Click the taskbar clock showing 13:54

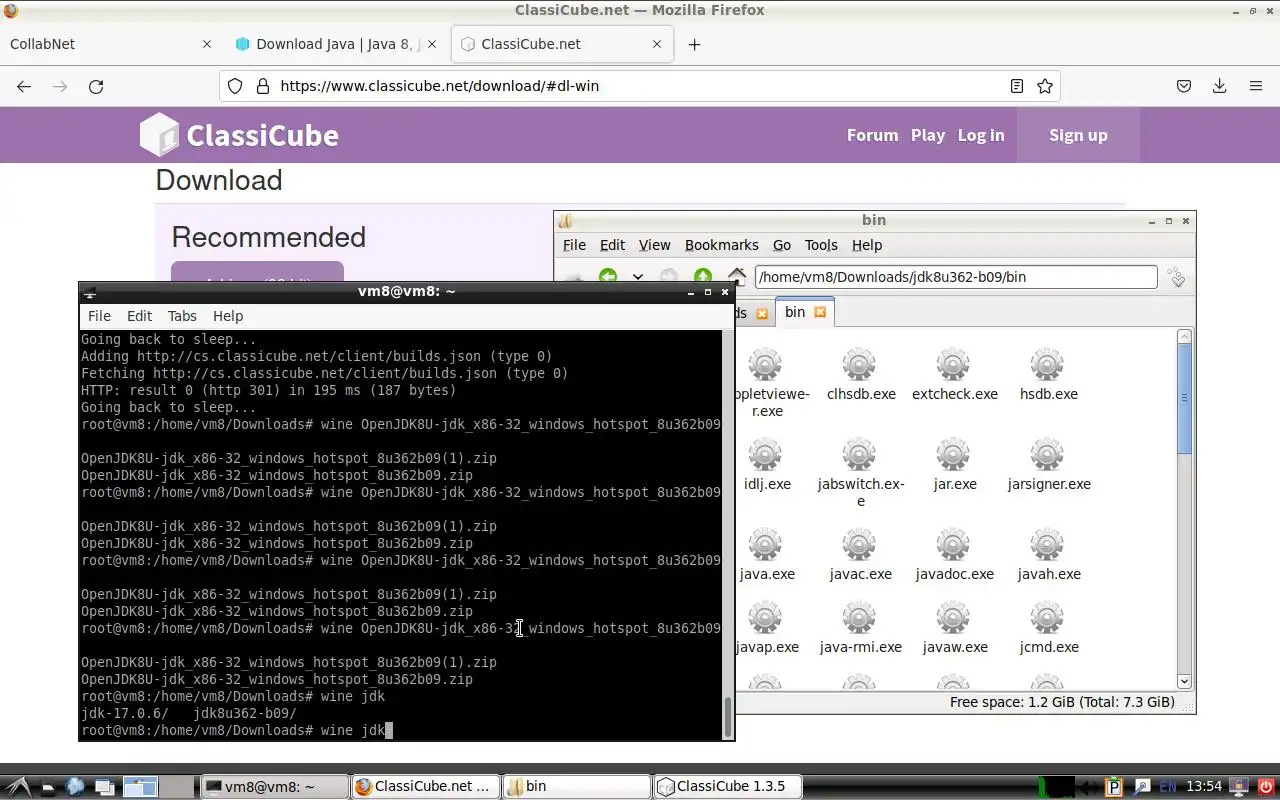pos(1204,787)
